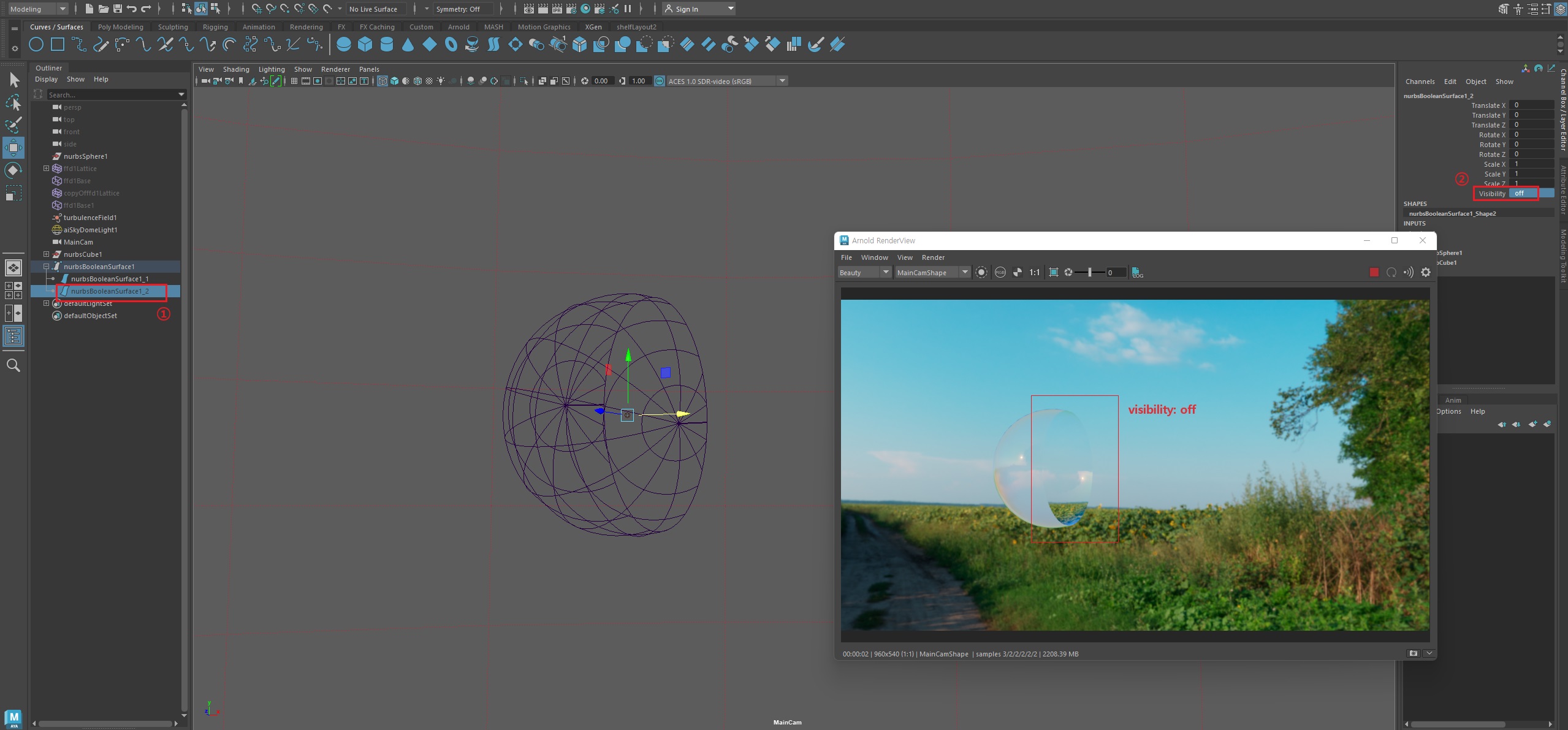
Task: Collapse nurbsBooleanSurface1 in Outliner
Action: (x=46, y=267)
